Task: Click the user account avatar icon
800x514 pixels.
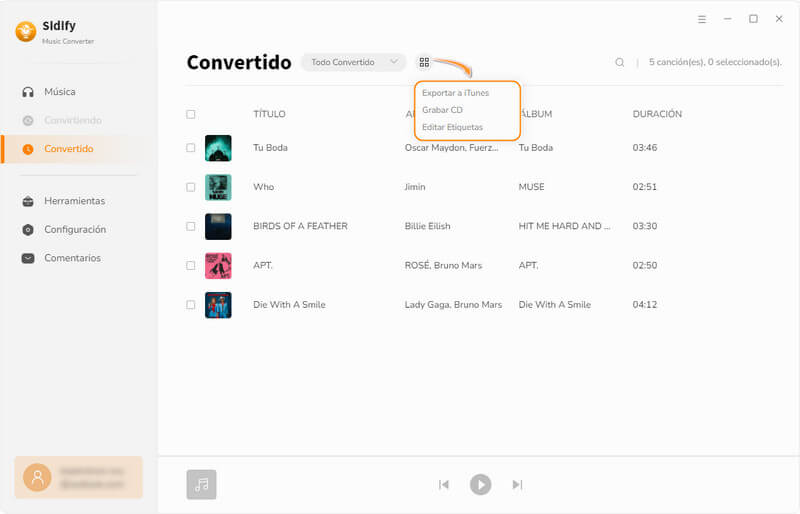Action: pos(37,477)
